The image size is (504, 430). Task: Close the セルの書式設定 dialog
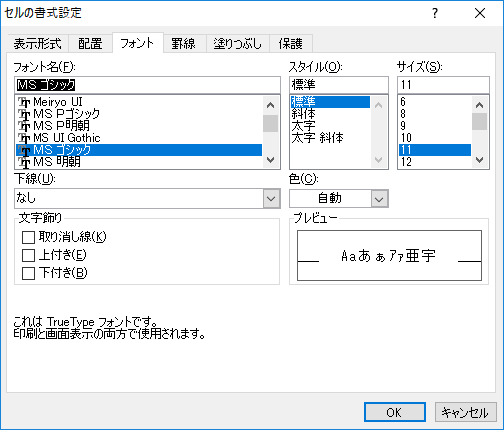coord(480,13)
